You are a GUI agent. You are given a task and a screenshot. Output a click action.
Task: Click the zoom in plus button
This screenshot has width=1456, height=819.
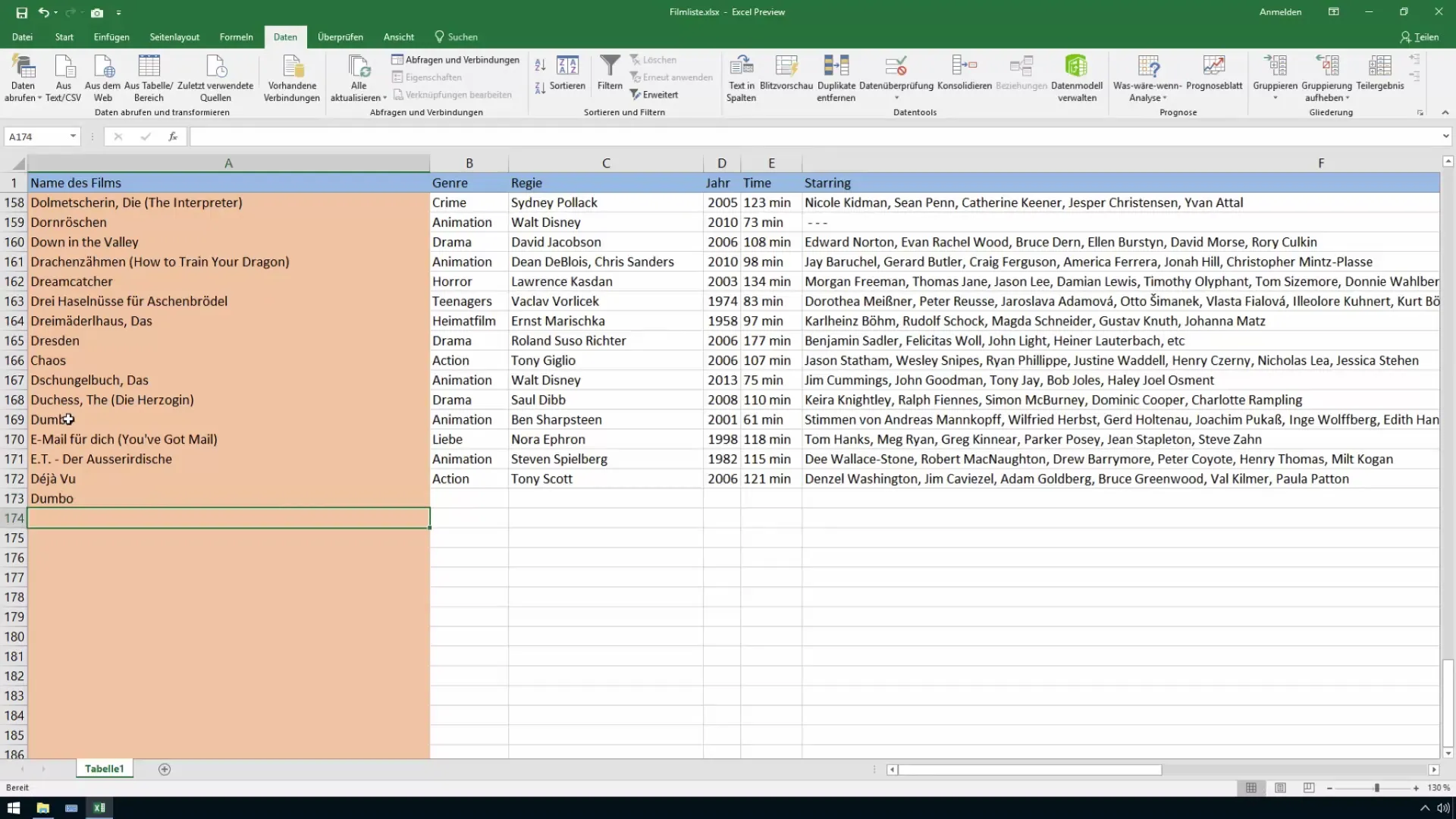1416,788
